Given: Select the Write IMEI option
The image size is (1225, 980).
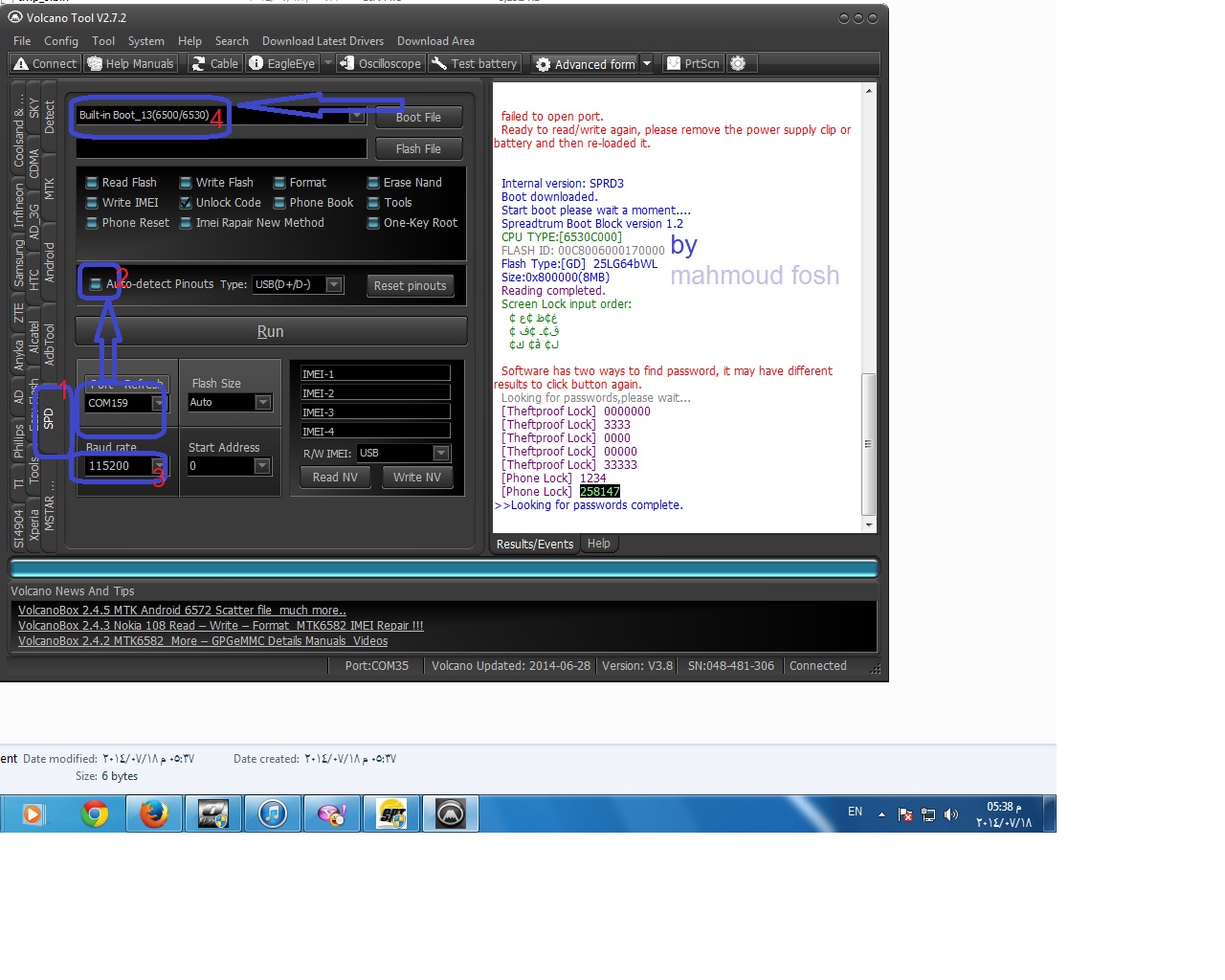Looking at the screenshot, I should pos(122,203).
